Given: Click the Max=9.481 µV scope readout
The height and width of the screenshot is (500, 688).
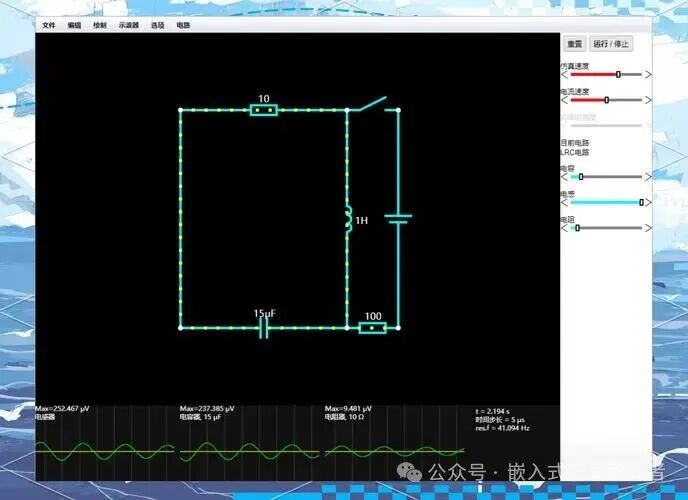Looking at the screenshot, I should click(348, 409).
